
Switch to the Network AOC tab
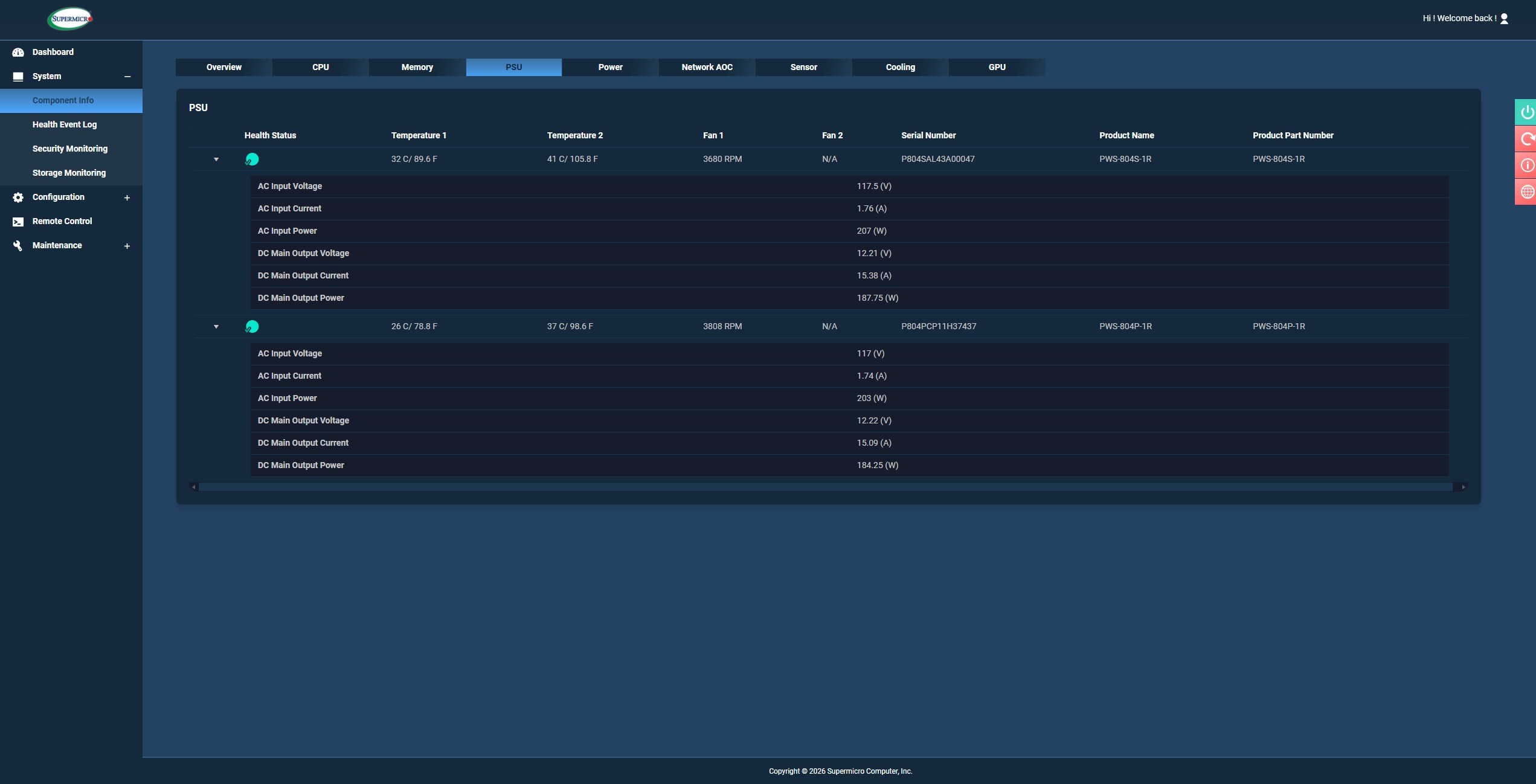(707, 68)
